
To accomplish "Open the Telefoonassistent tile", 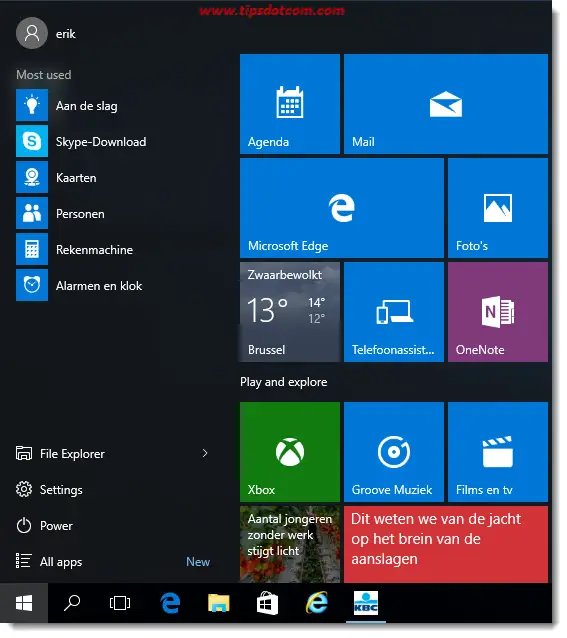I will [x=394, y=312].
